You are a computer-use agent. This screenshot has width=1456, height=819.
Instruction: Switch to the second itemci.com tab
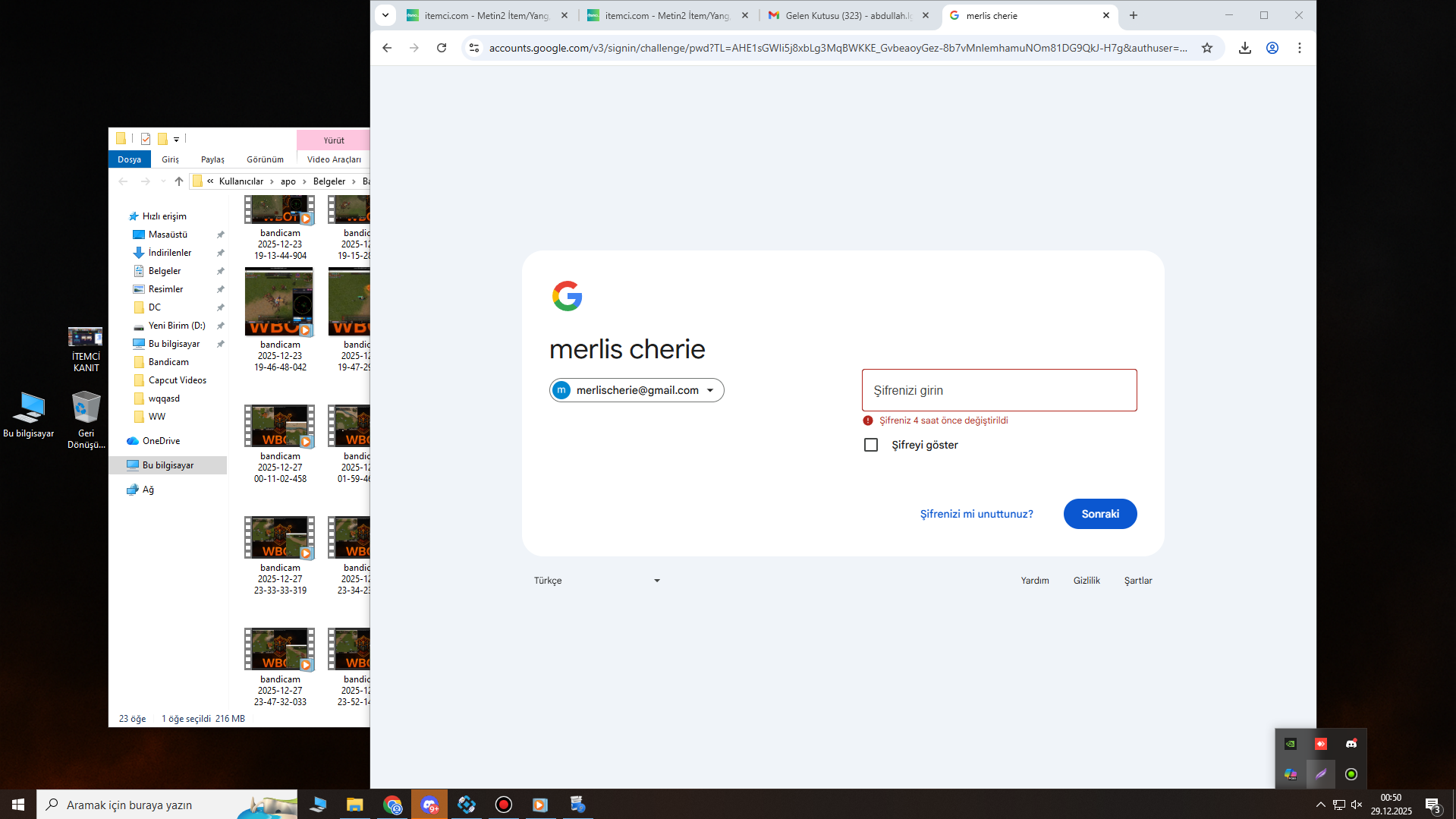point(668,15)
